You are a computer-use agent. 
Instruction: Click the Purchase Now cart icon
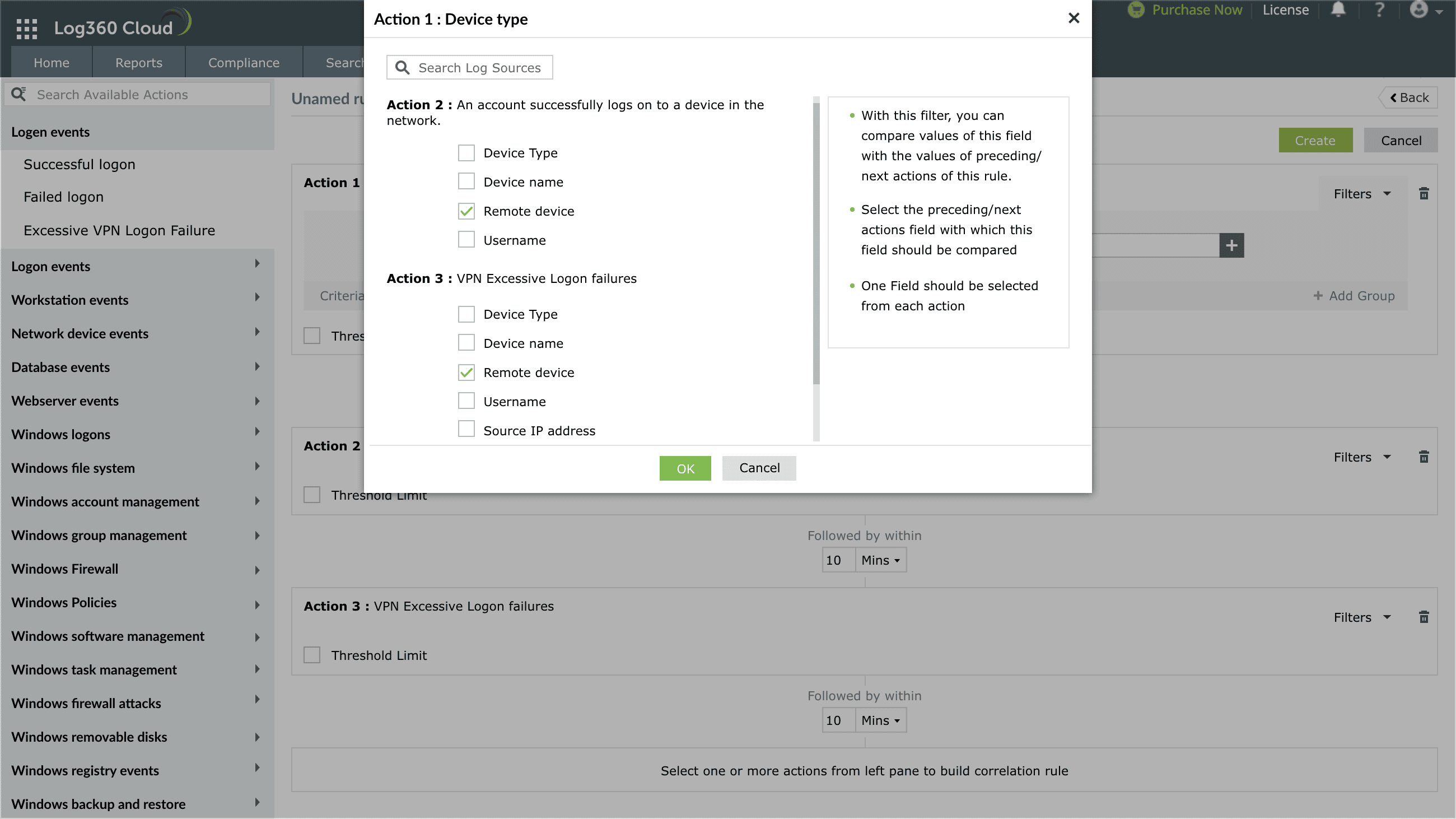tap(1136, 10)
